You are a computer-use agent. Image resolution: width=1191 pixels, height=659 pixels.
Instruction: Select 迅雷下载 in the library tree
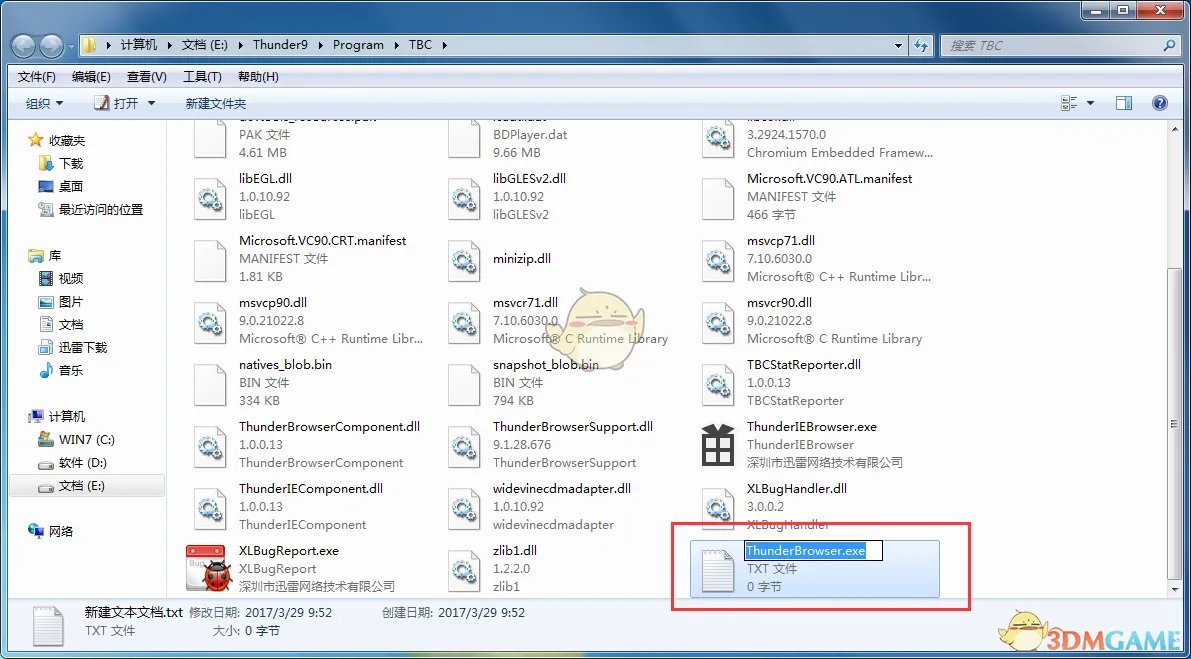pyautogui.click(x=82, y=347)
